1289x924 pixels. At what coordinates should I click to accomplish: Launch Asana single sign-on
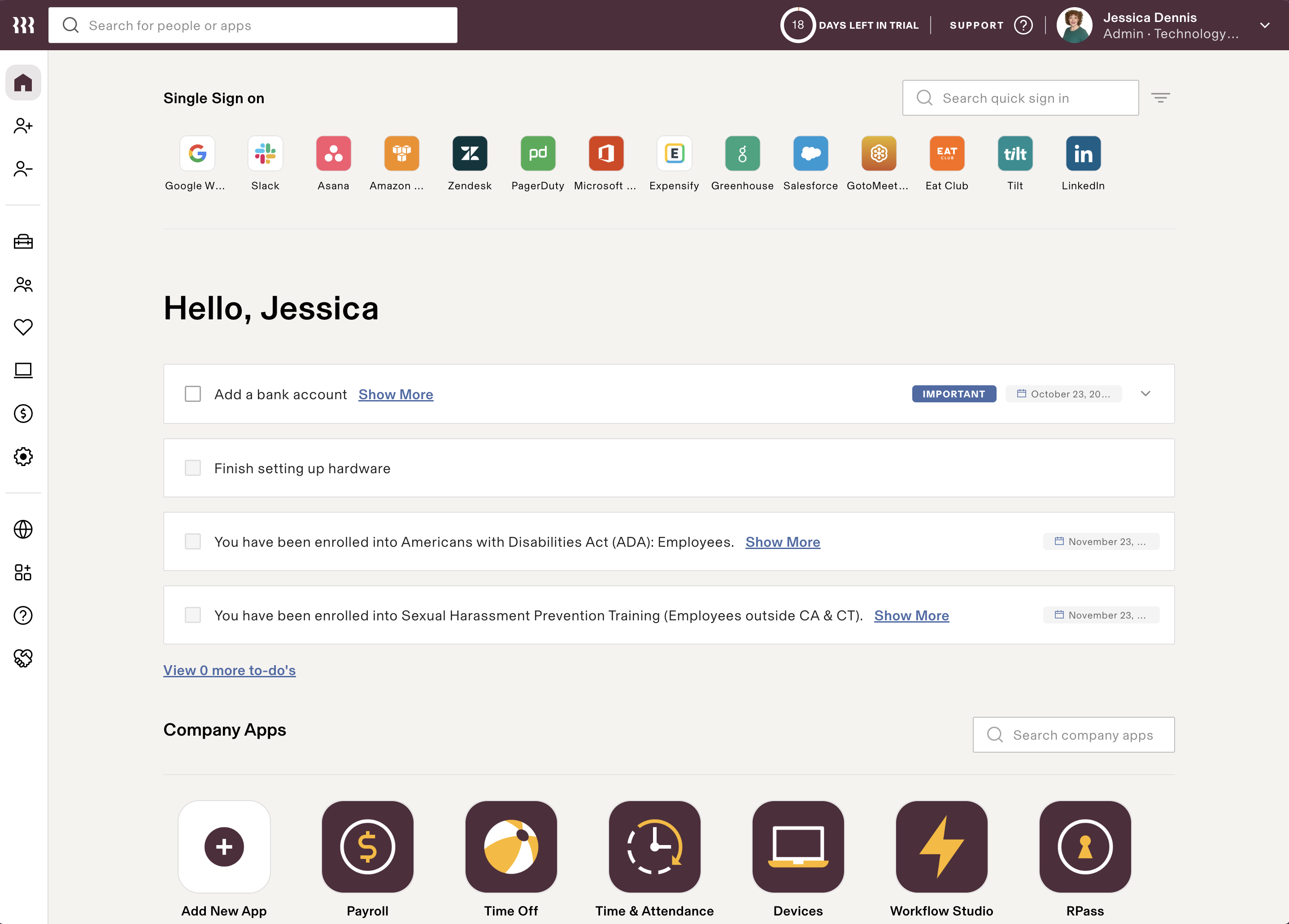[334, 153]
